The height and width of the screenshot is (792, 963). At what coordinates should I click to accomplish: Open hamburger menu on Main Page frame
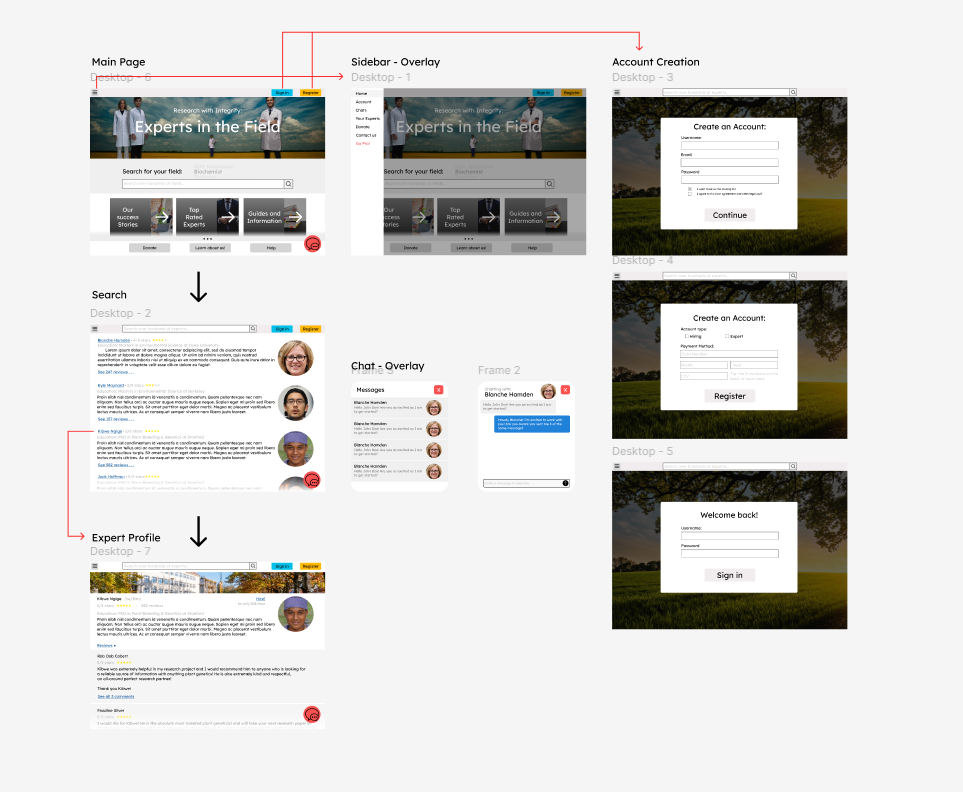(95, 92)
